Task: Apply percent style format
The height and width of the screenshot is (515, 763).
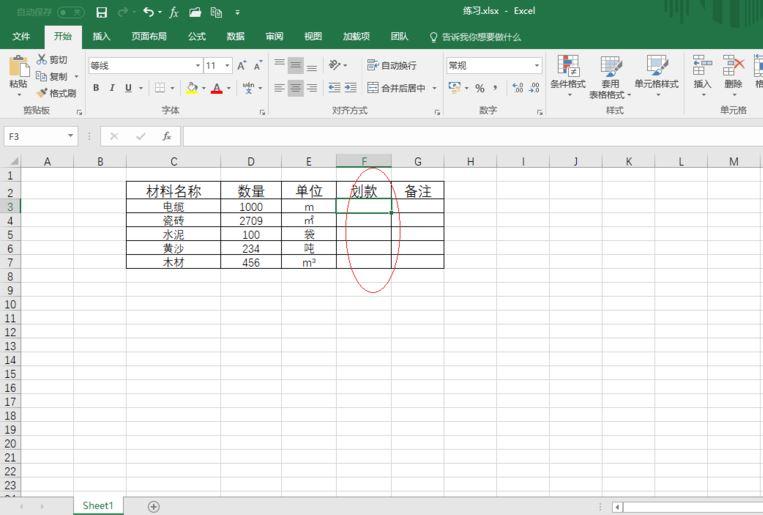Action: pos(480,88)
